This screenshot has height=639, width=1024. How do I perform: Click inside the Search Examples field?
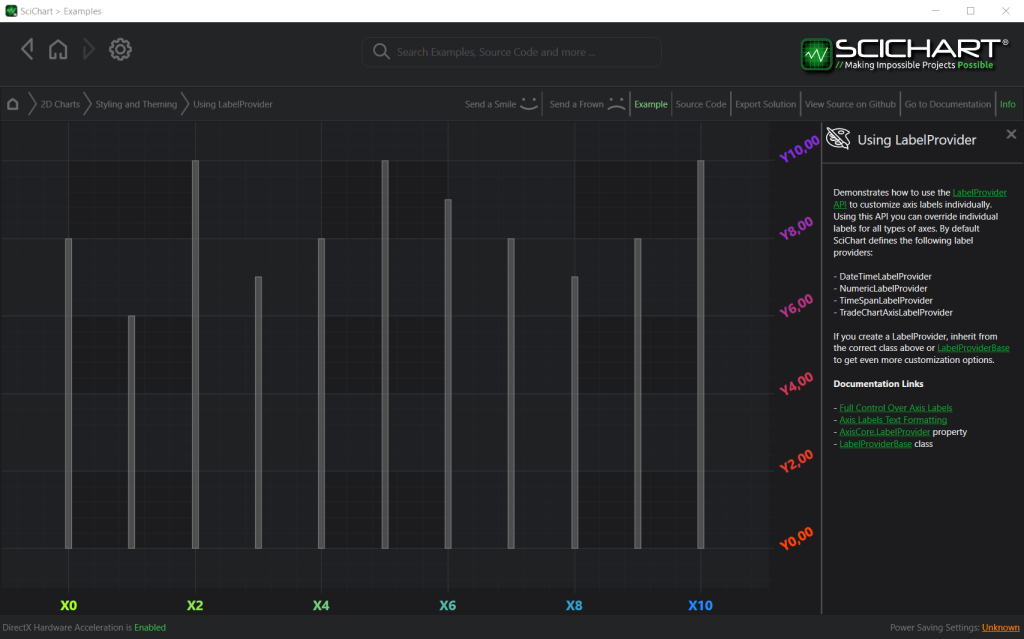tap(510, 51)
